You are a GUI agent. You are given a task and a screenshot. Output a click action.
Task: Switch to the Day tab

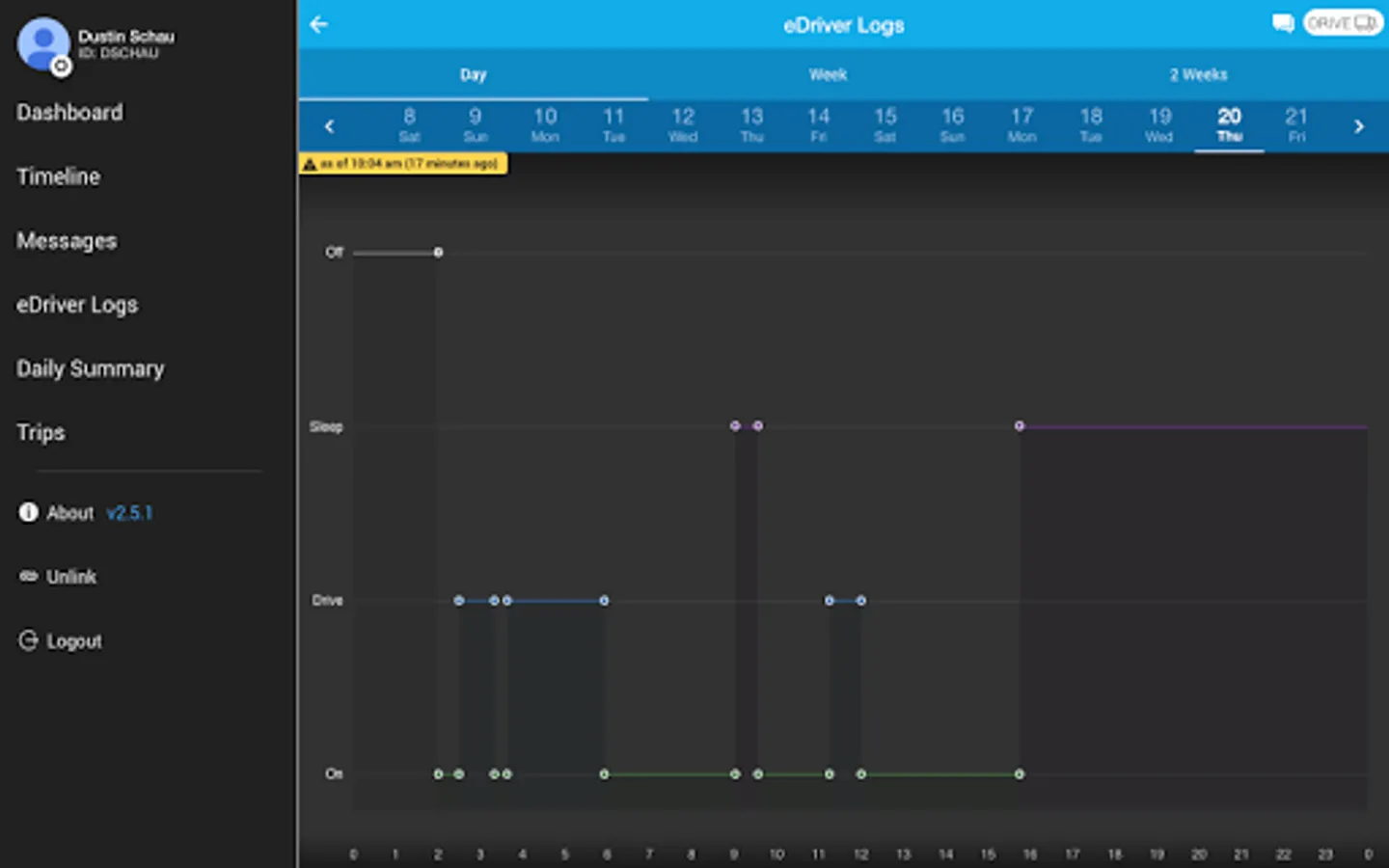coord(473,75)
